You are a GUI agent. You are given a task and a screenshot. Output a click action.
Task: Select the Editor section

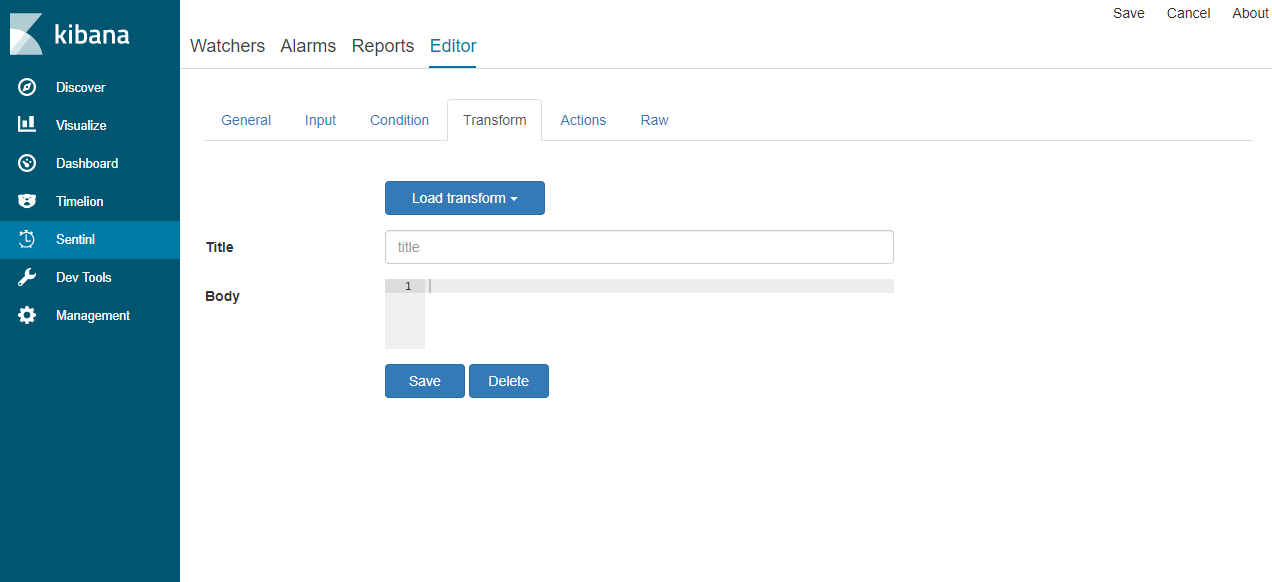453,46
